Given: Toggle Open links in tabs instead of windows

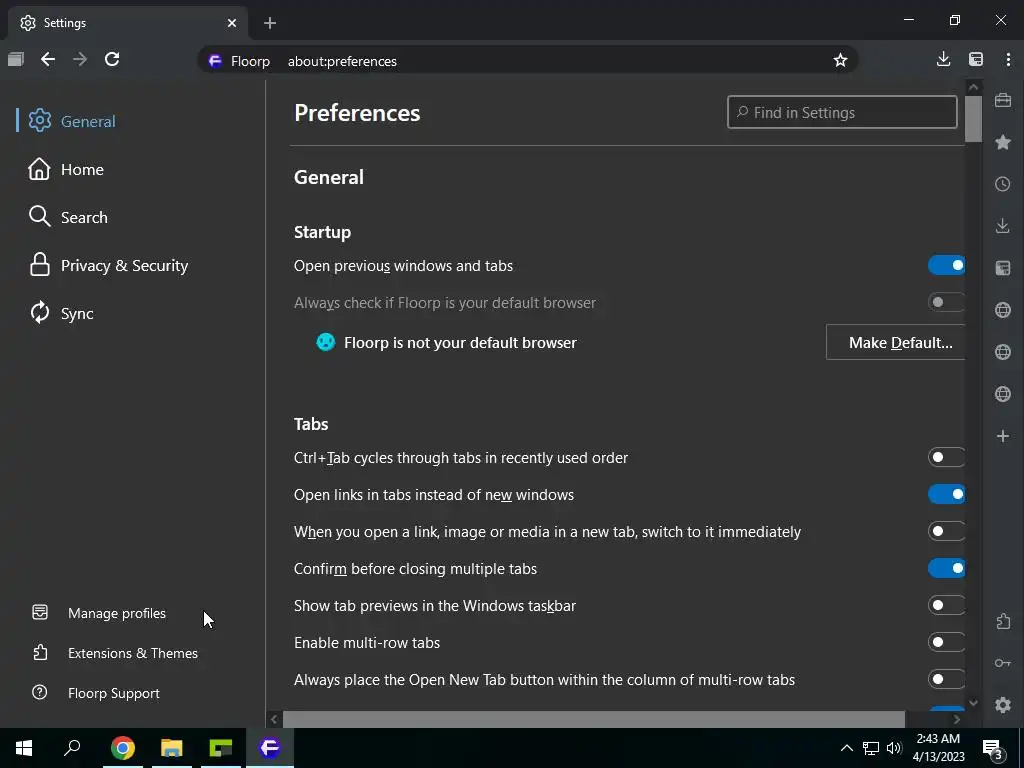Looking at the screenshot, I should [946, 494].
